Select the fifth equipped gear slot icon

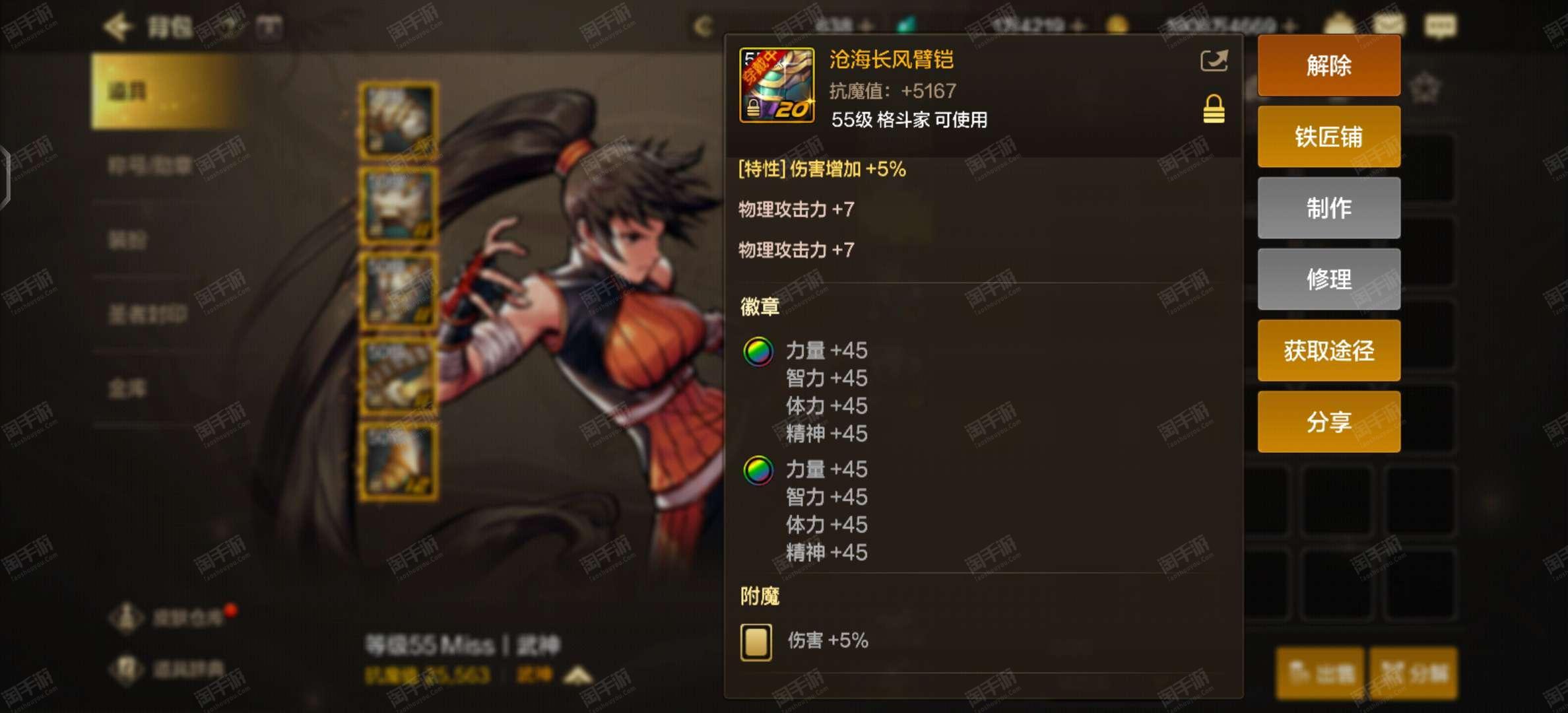tap(398, 461)
